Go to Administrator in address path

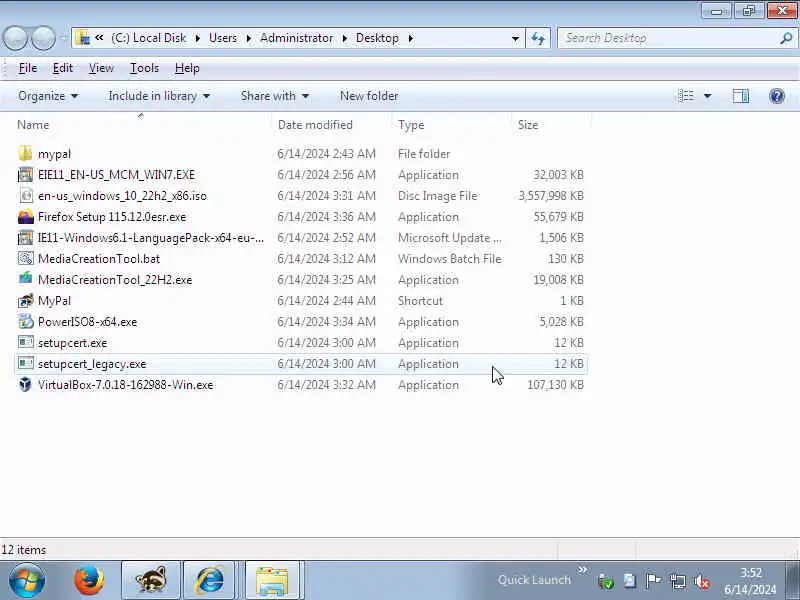(x=296, y=38)
